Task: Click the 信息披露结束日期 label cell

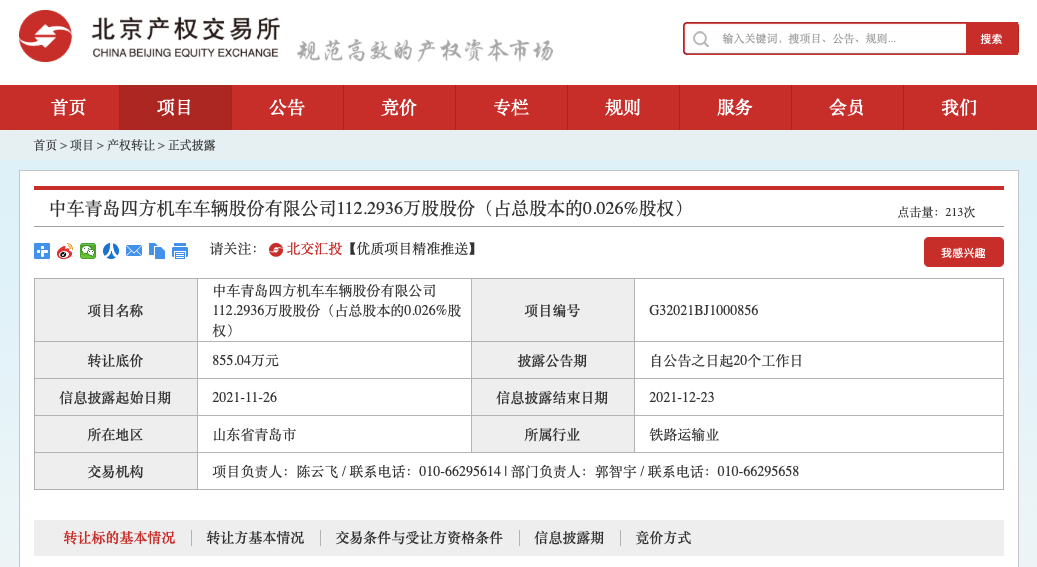Action: pos(552,398)
